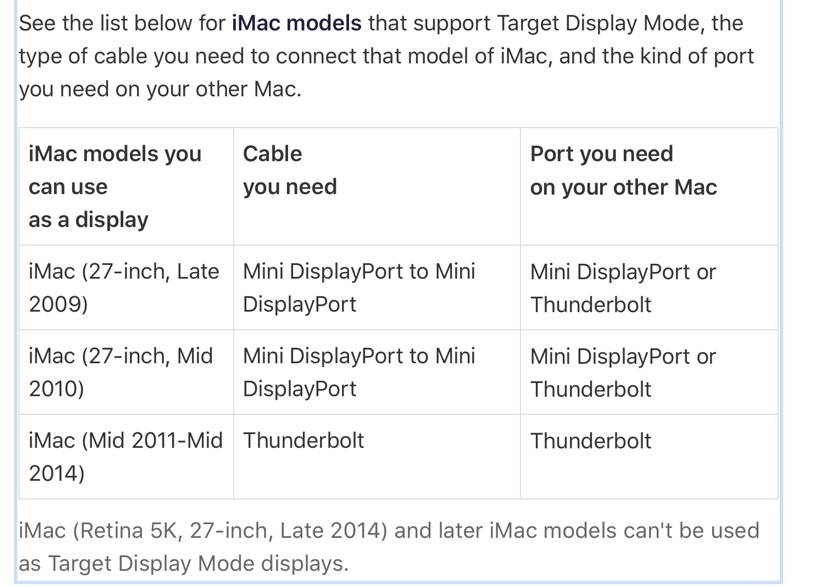The image size is (819, 587).
Task: Click the text "you need on your other Mac."
Action: point(160,89)
